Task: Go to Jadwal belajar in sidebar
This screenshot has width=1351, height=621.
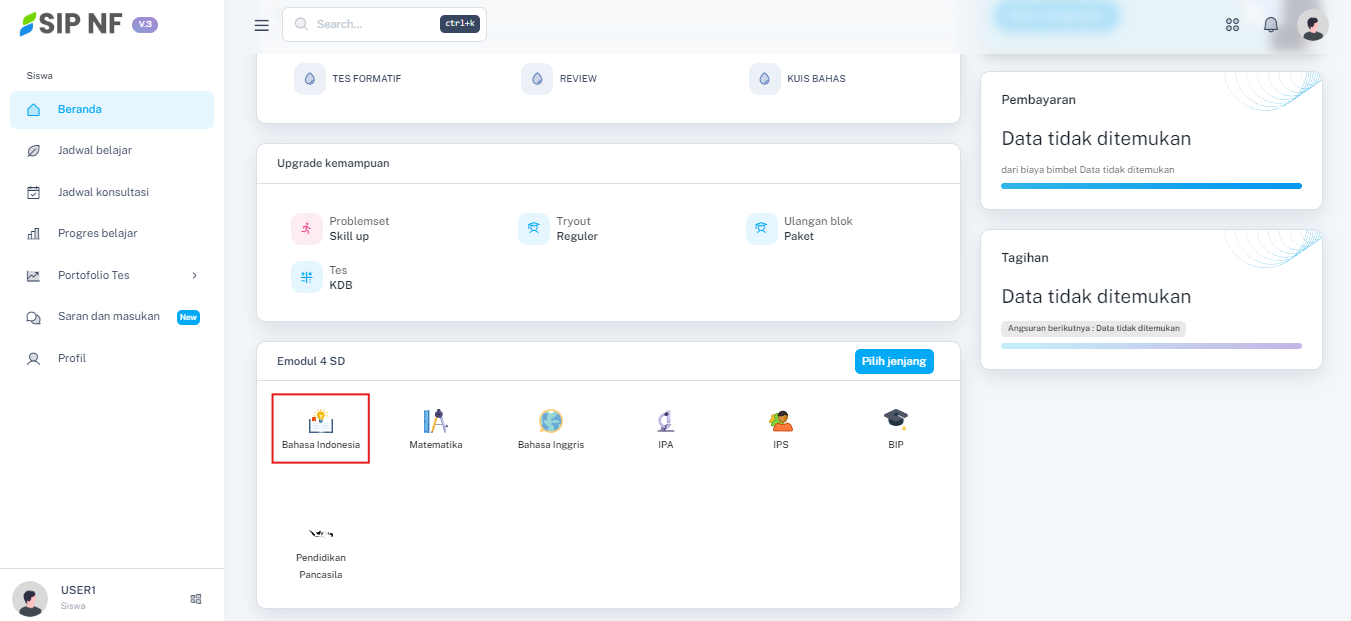Action: tap(94, 150)
